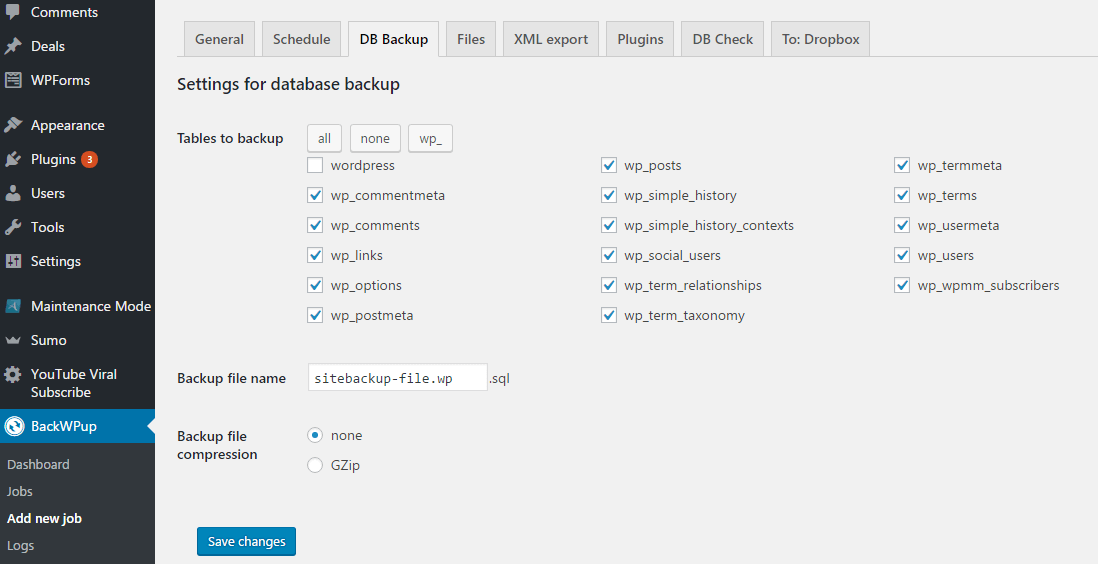This screenshot has width=1098, height=564.
Task: Open the Logs submenu link
Action: (x=20, y=546)
